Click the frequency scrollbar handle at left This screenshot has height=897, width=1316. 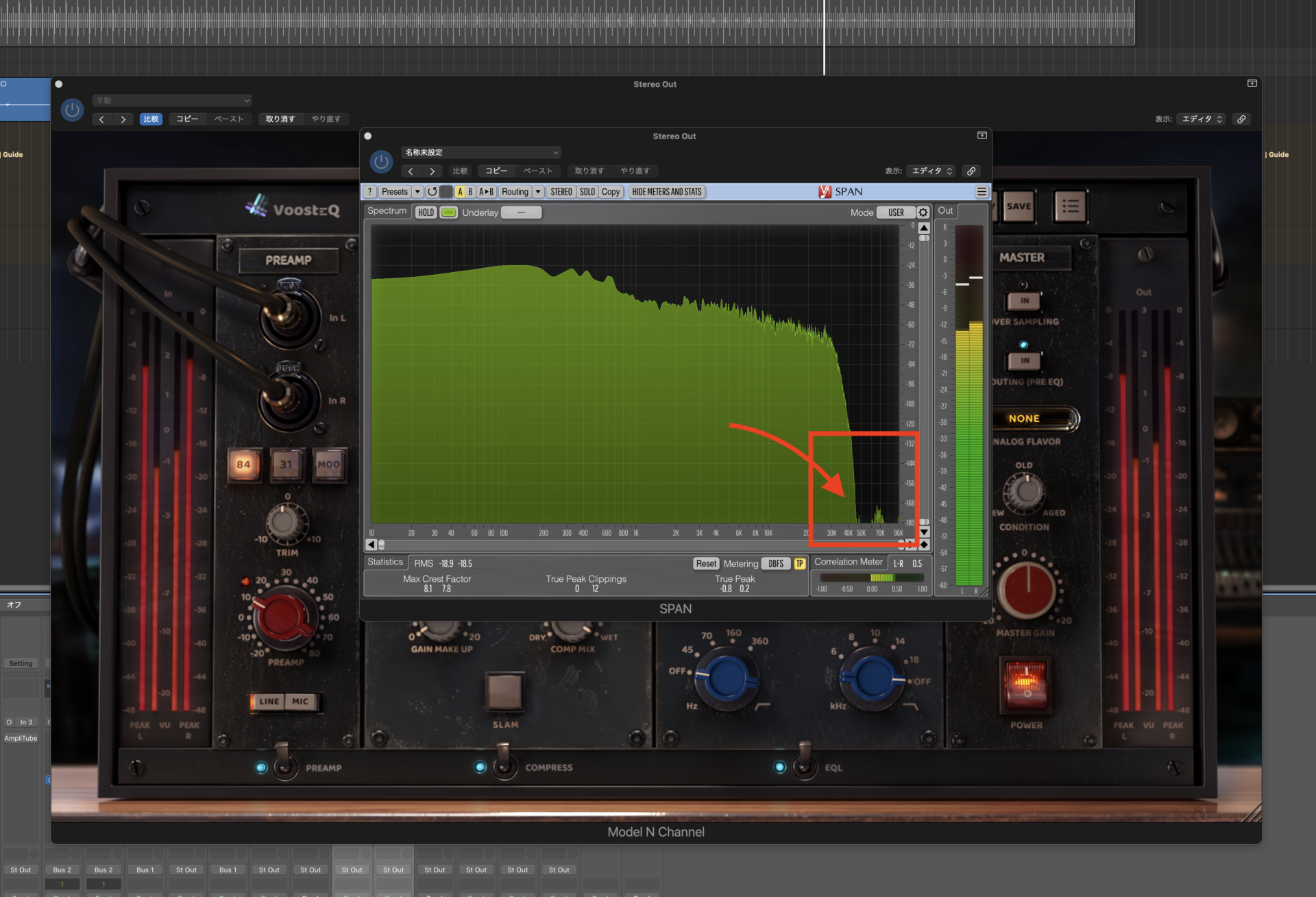coord(381,545)
